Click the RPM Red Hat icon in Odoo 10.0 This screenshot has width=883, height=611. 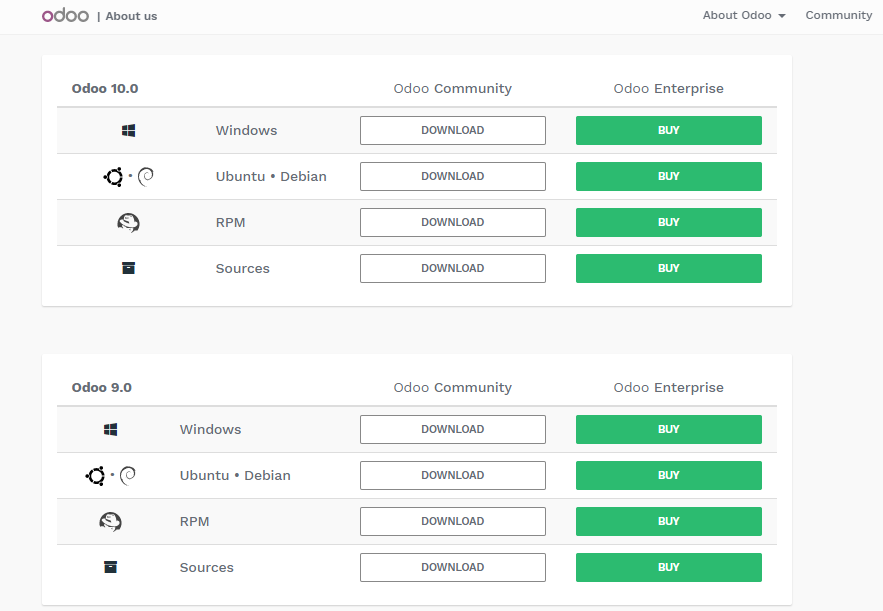pos(128,223)
